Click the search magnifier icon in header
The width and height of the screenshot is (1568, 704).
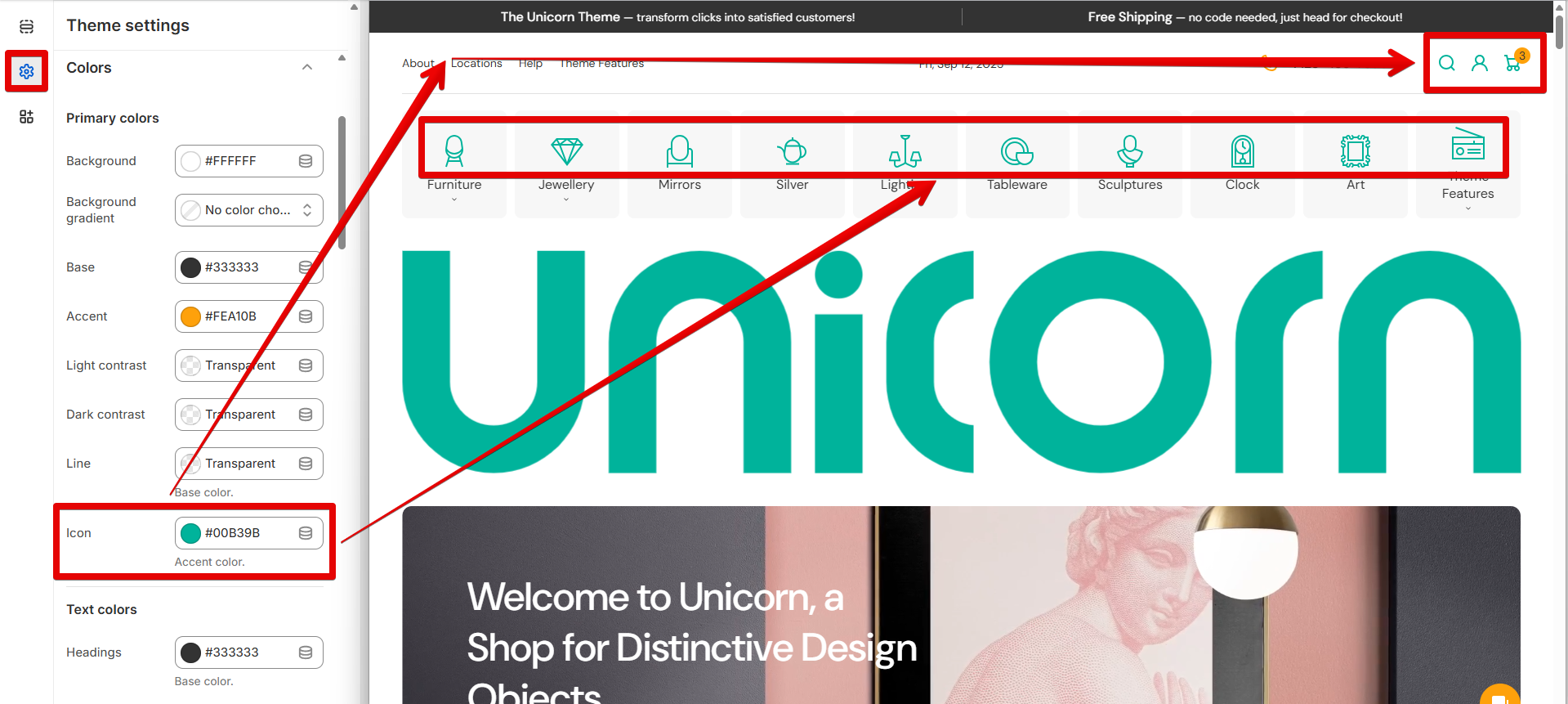[x=1446, y=63]
